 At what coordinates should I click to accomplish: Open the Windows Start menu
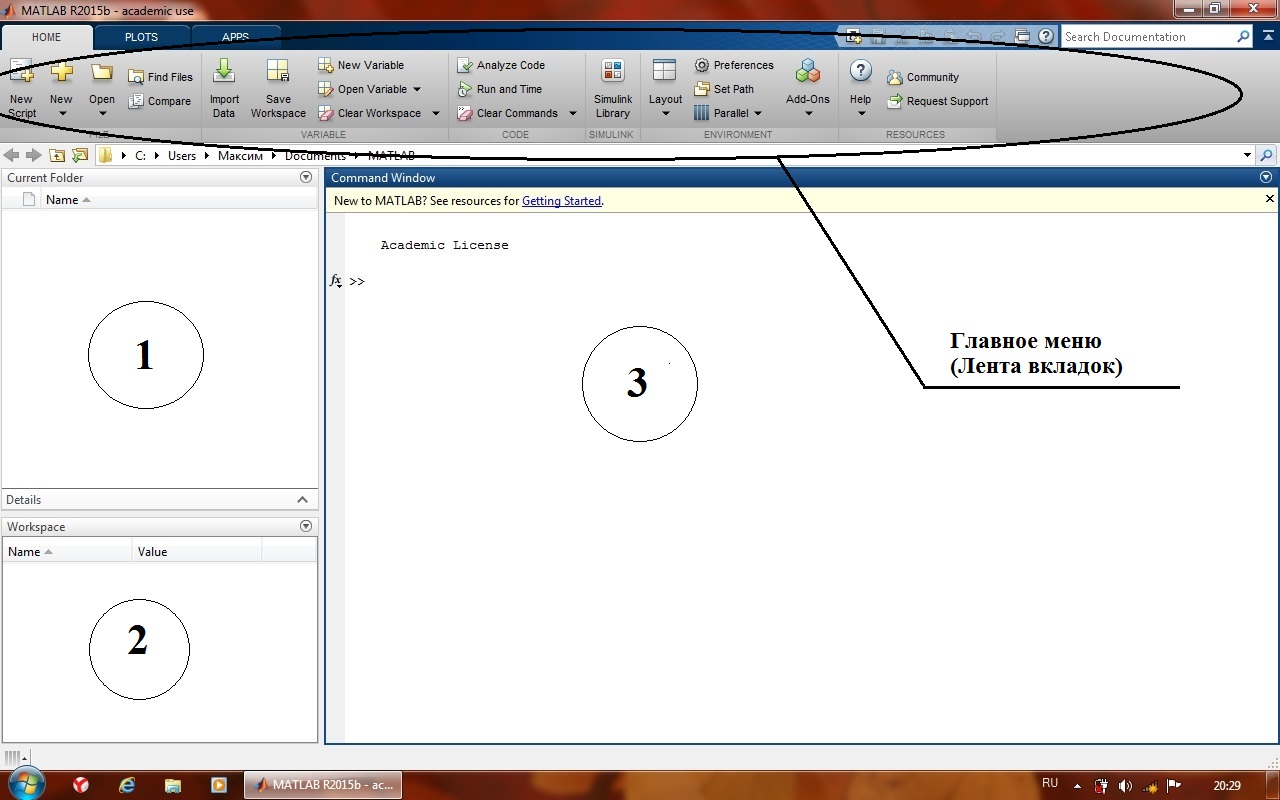26,784
